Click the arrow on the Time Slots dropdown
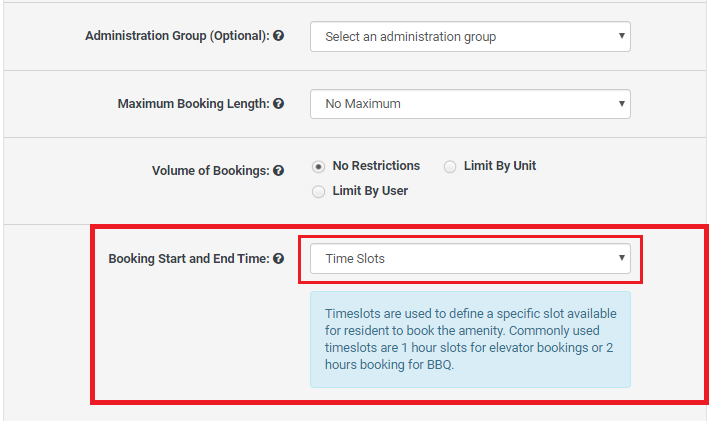The height and width of the screenshot is (421, 713). pyautogui.click(x=621, y=258)
